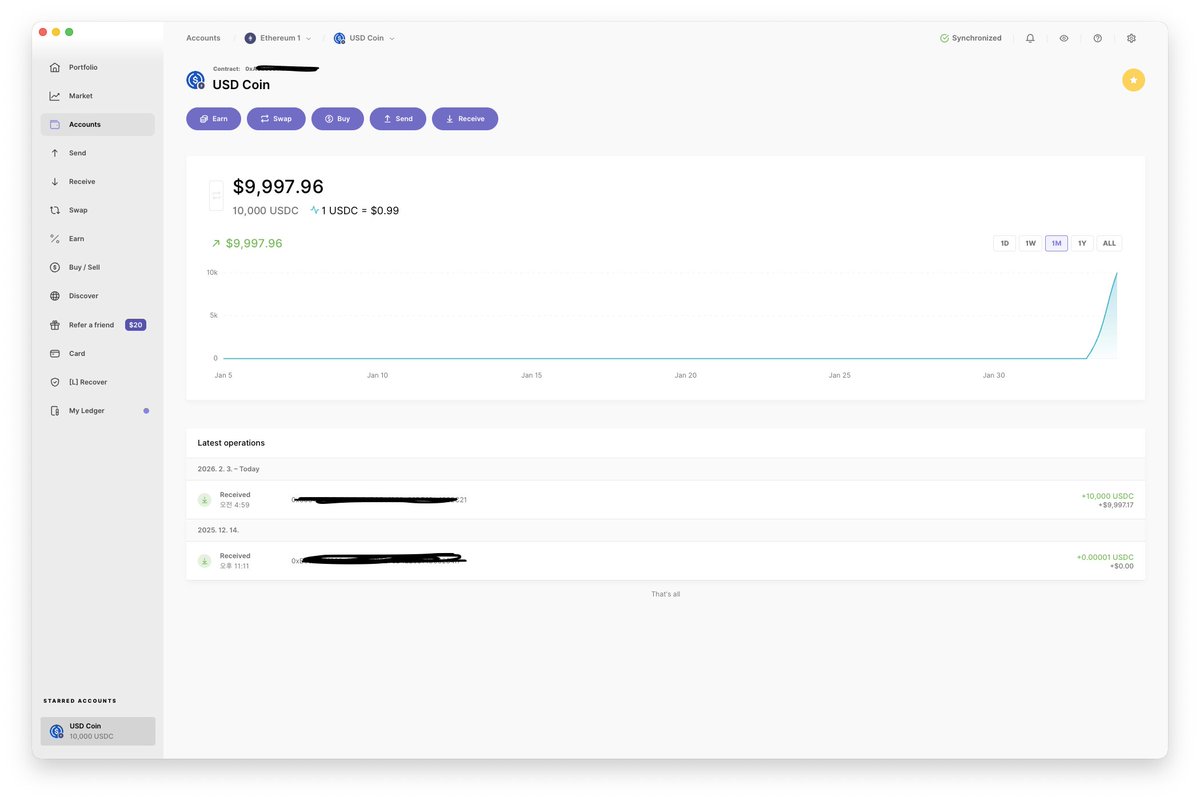Click the Earn percent icon in sidebar
The height and width of the screenshot is (801, 1200).
coord(55,239)
